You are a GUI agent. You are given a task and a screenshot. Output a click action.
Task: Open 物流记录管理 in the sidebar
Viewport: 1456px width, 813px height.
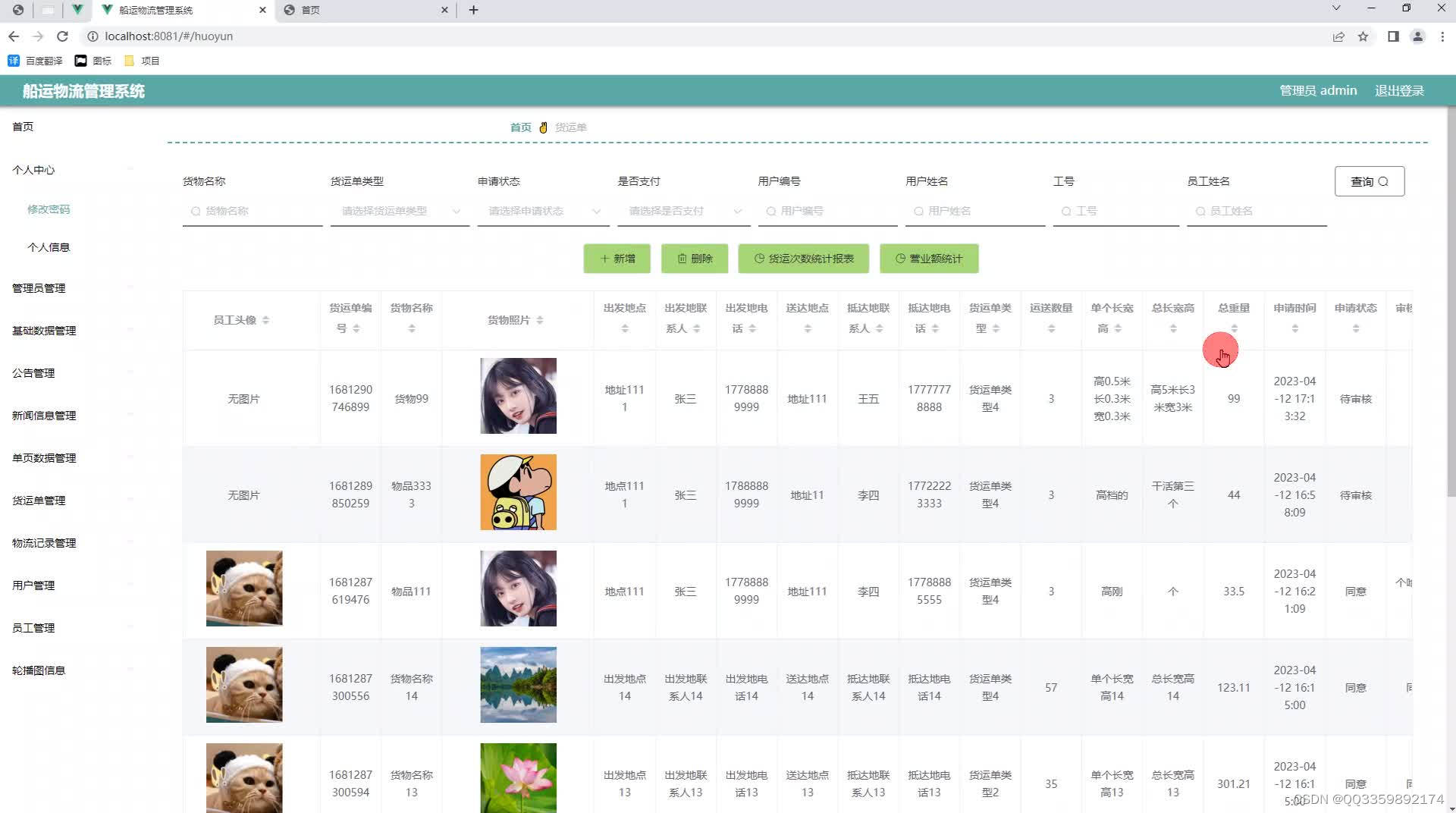pos(44,543)
